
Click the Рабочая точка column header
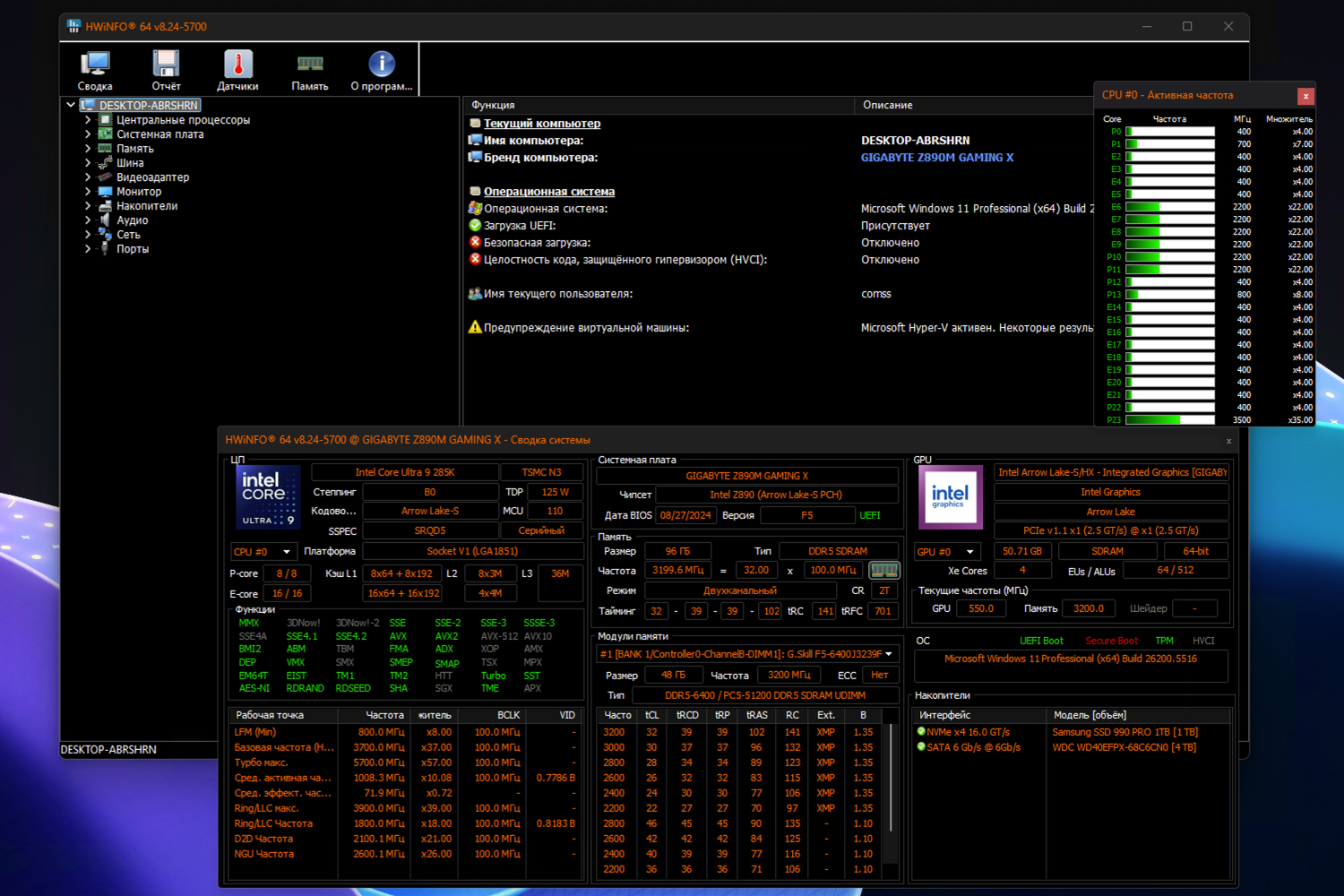click(x=283, y=715)
